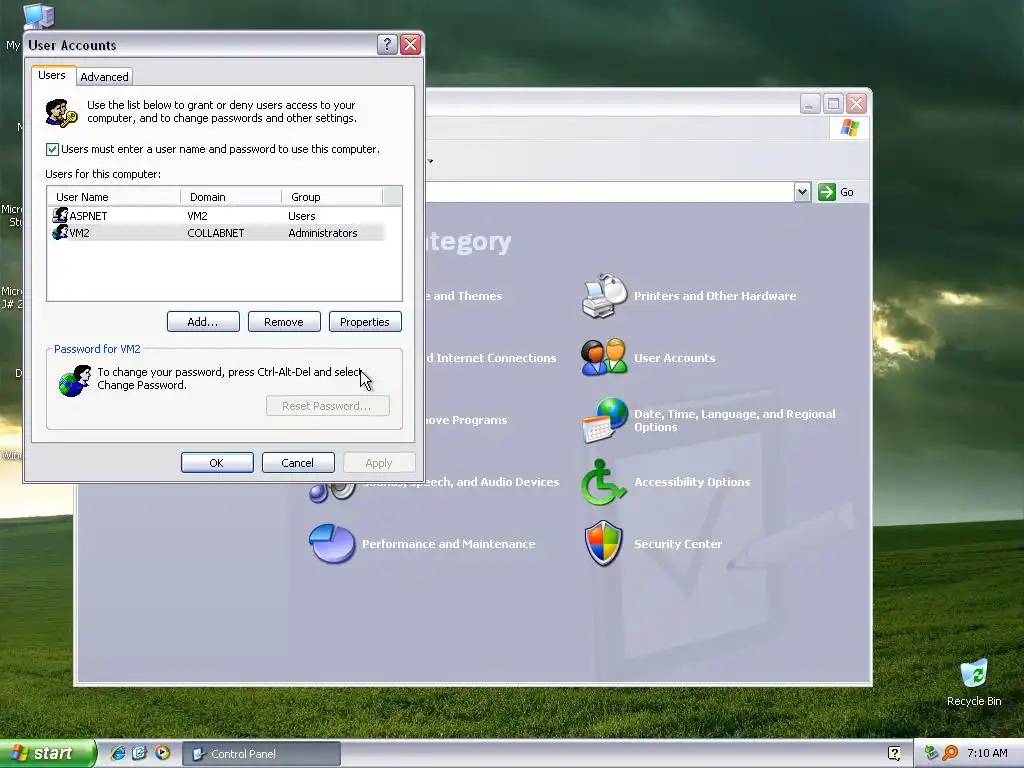Open User Accounts category link
The width and height of the screenshot is (1024, 768).
pos(674,358)
